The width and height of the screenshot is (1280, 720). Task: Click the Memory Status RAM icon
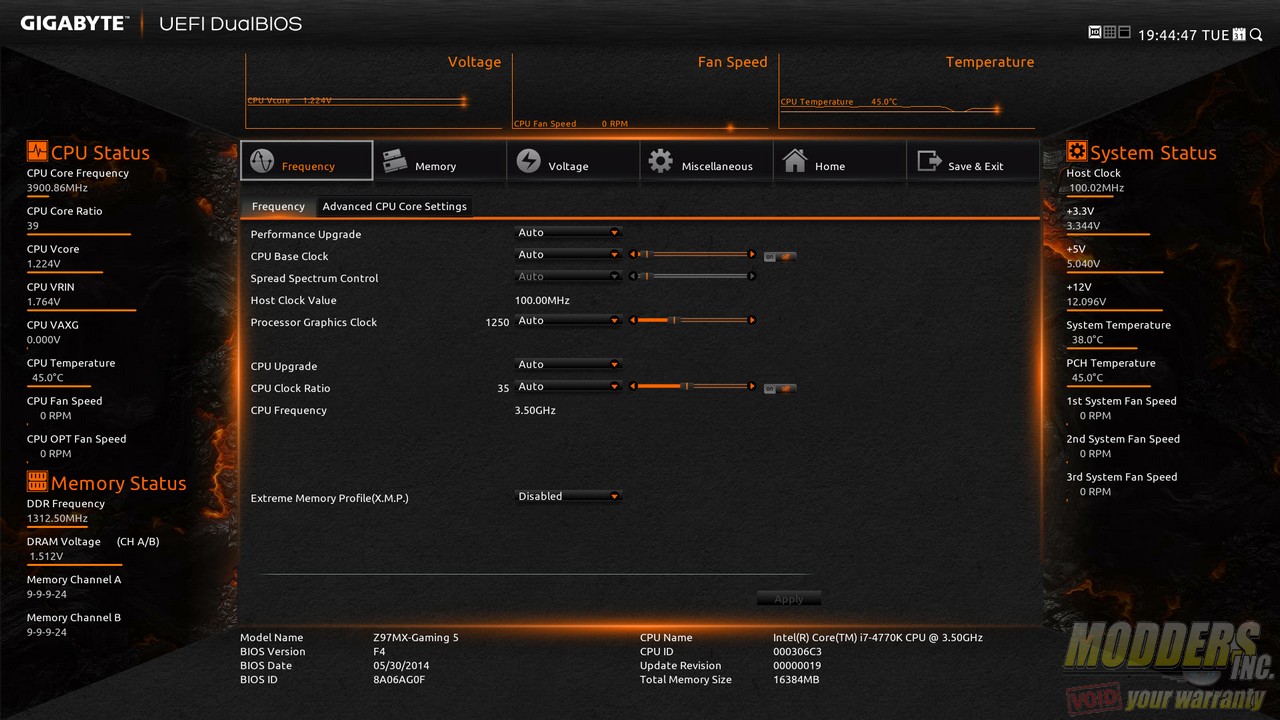37,481
